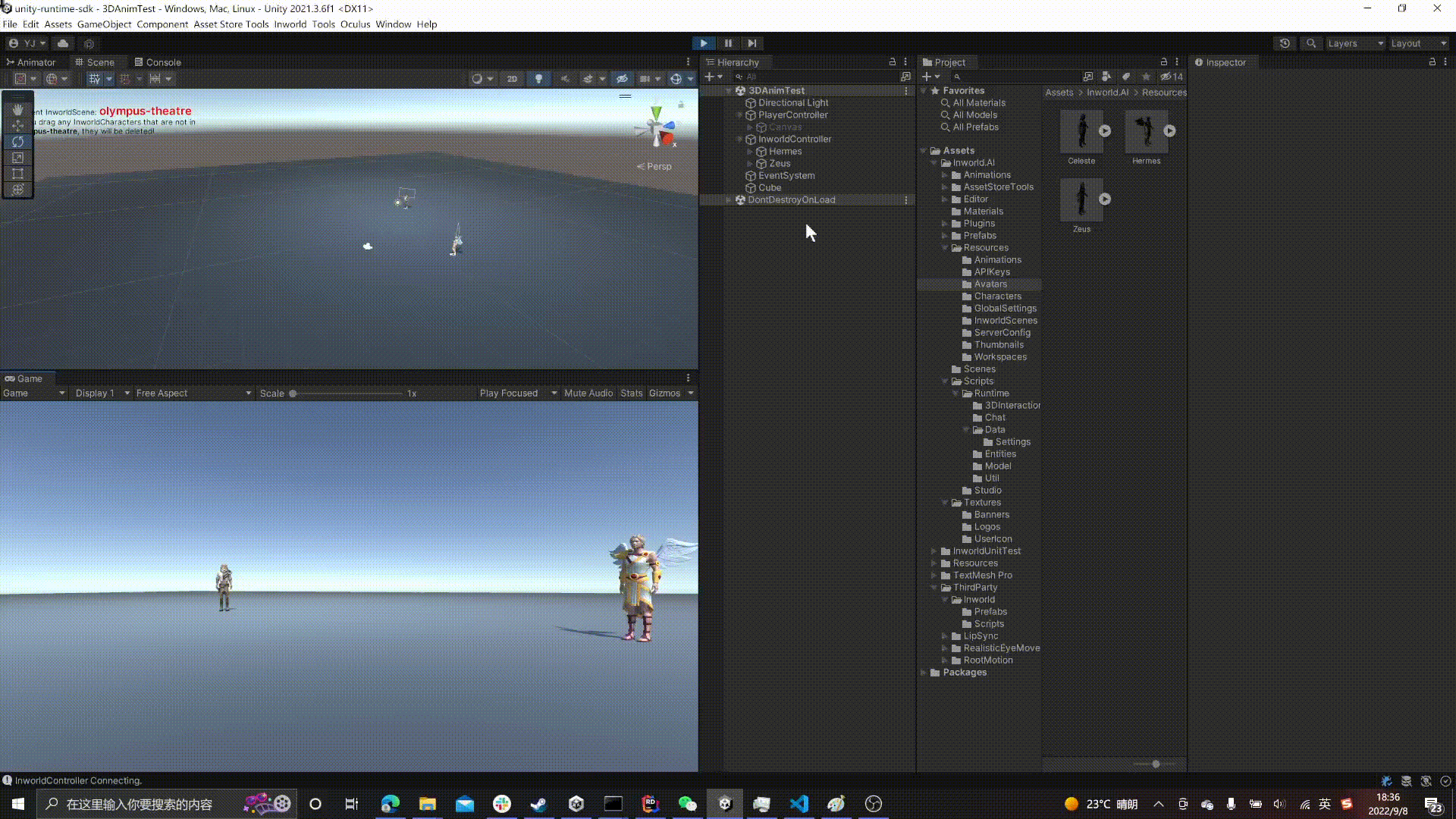
Task: Open the Asset Store Tools menu
Action: [231, 24]
